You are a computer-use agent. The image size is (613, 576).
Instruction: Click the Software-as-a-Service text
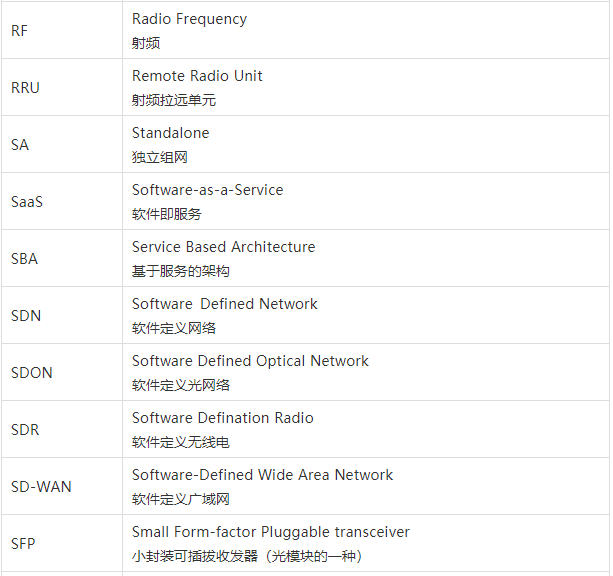[x=207, y=190]
